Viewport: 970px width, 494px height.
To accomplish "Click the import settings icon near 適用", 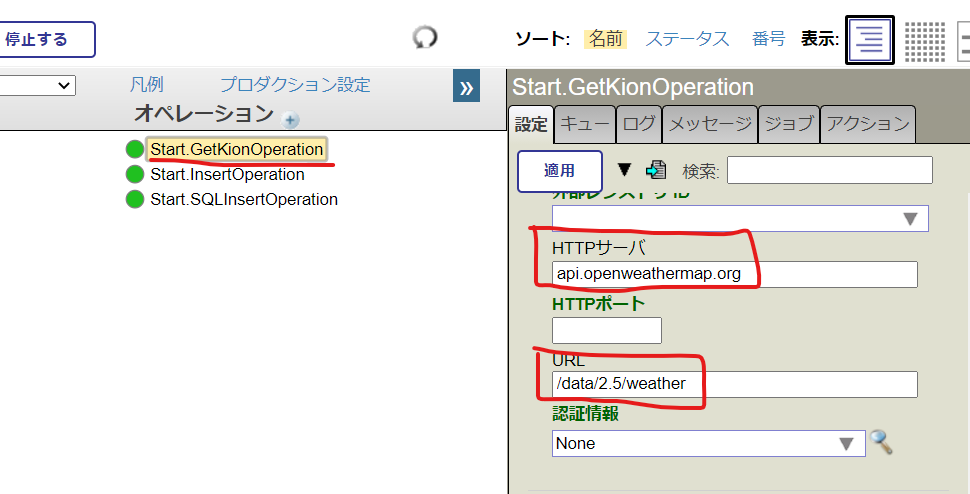I will (x=657, y=170).
